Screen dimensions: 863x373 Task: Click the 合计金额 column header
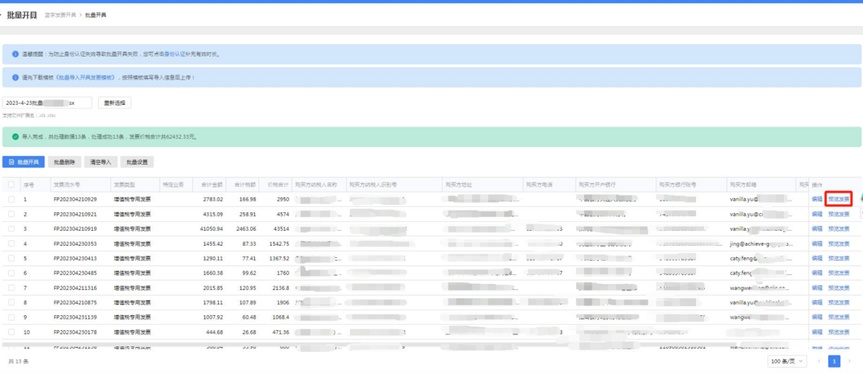point(212,185)
